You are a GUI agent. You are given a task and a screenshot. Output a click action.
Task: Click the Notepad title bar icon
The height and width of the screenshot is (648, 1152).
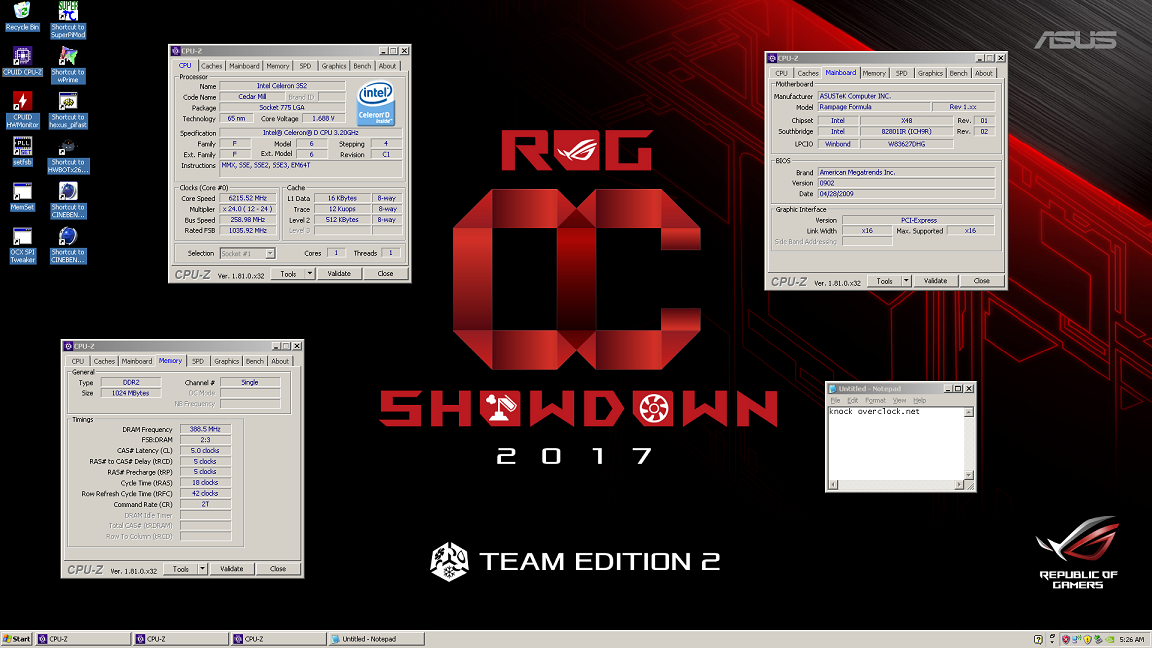pyautogui.click(x=832, y=389)
